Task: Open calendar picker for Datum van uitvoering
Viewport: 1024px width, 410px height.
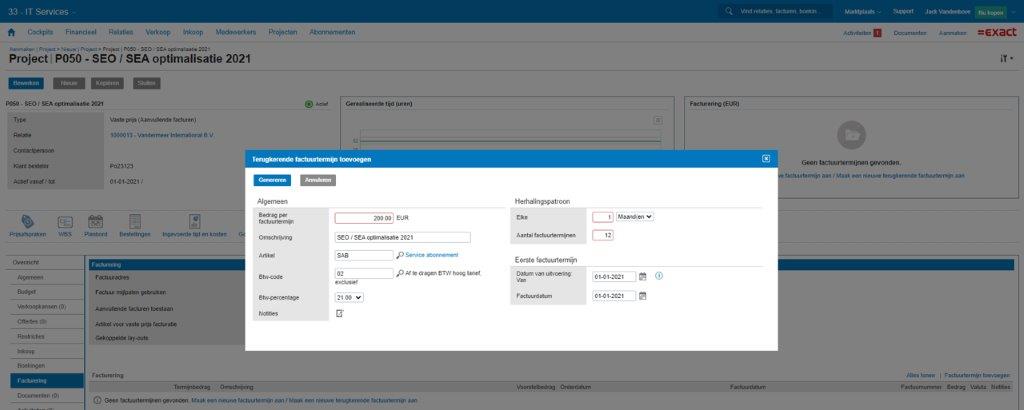Action: (x=643, y=277)
